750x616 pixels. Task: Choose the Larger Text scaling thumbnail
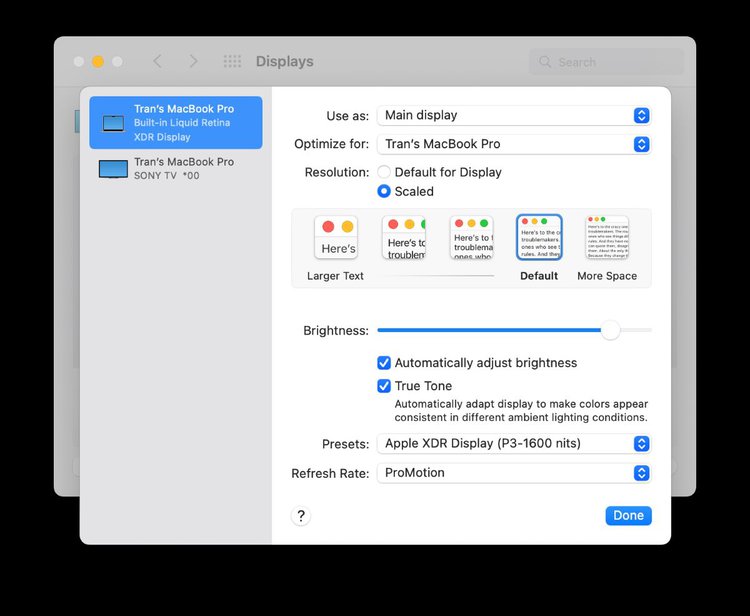[x=336, y=237]
